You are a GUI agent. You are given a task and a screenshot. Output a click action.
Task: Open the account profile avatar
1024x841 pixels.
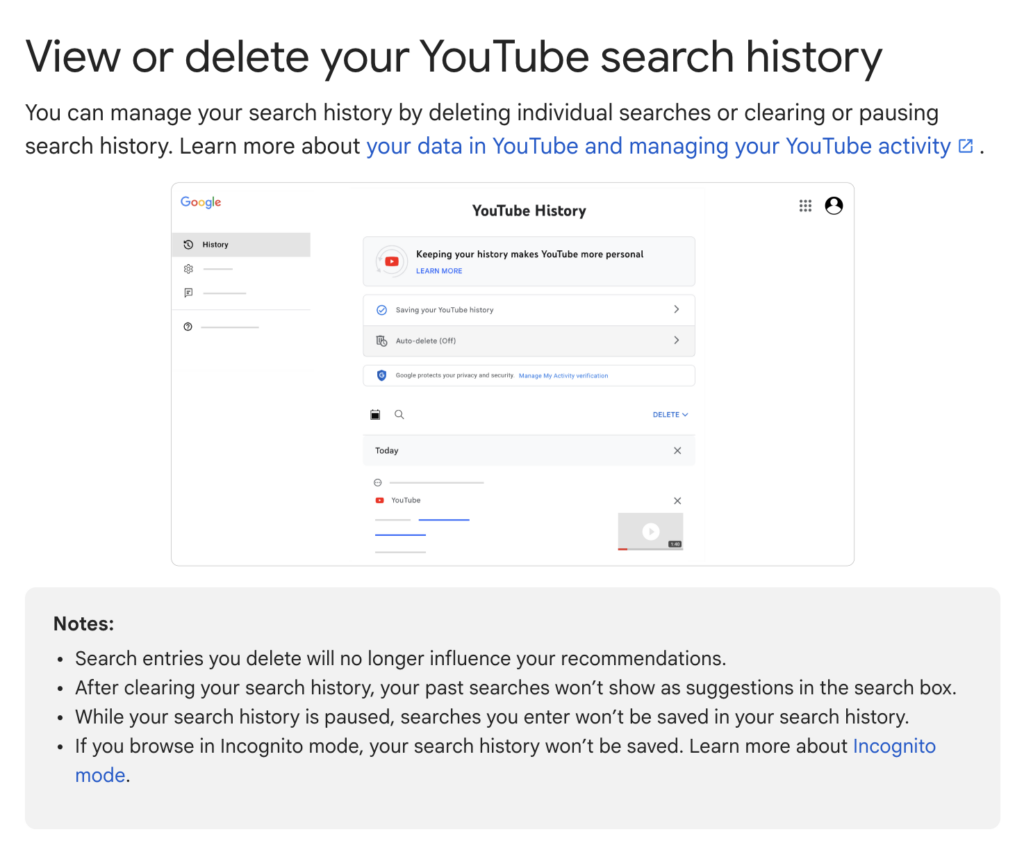point(834,205)
